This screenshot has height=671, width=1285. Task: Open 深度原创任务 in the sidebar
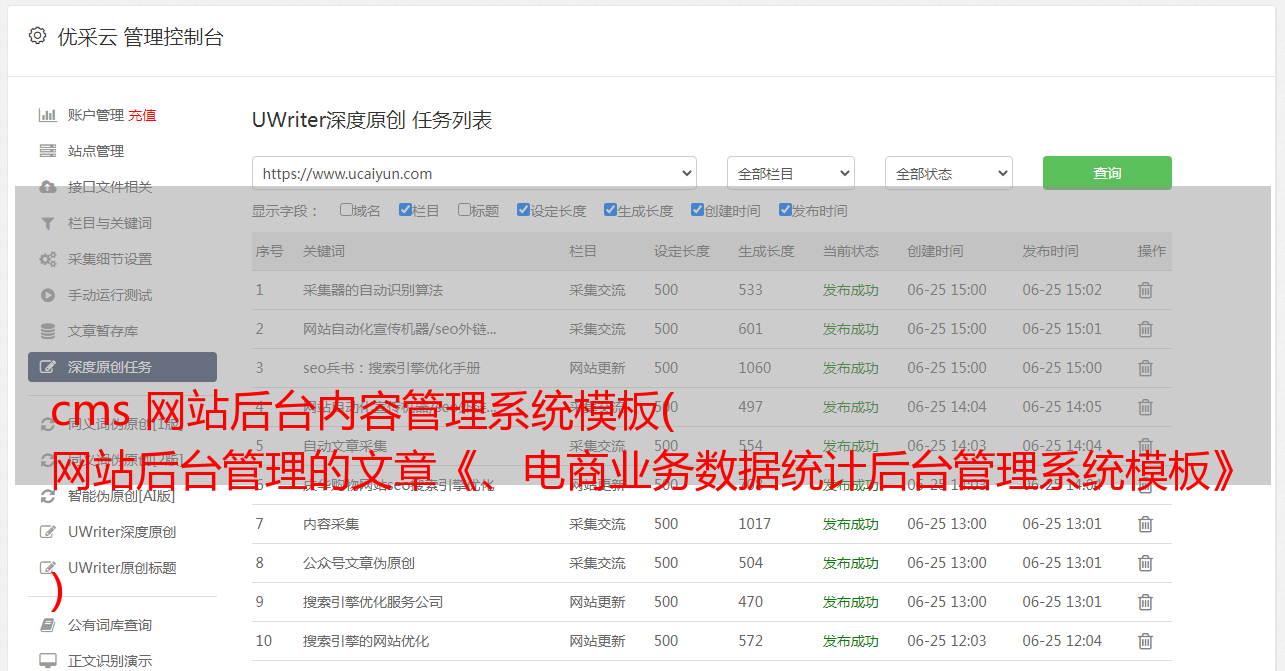(122, 367)
